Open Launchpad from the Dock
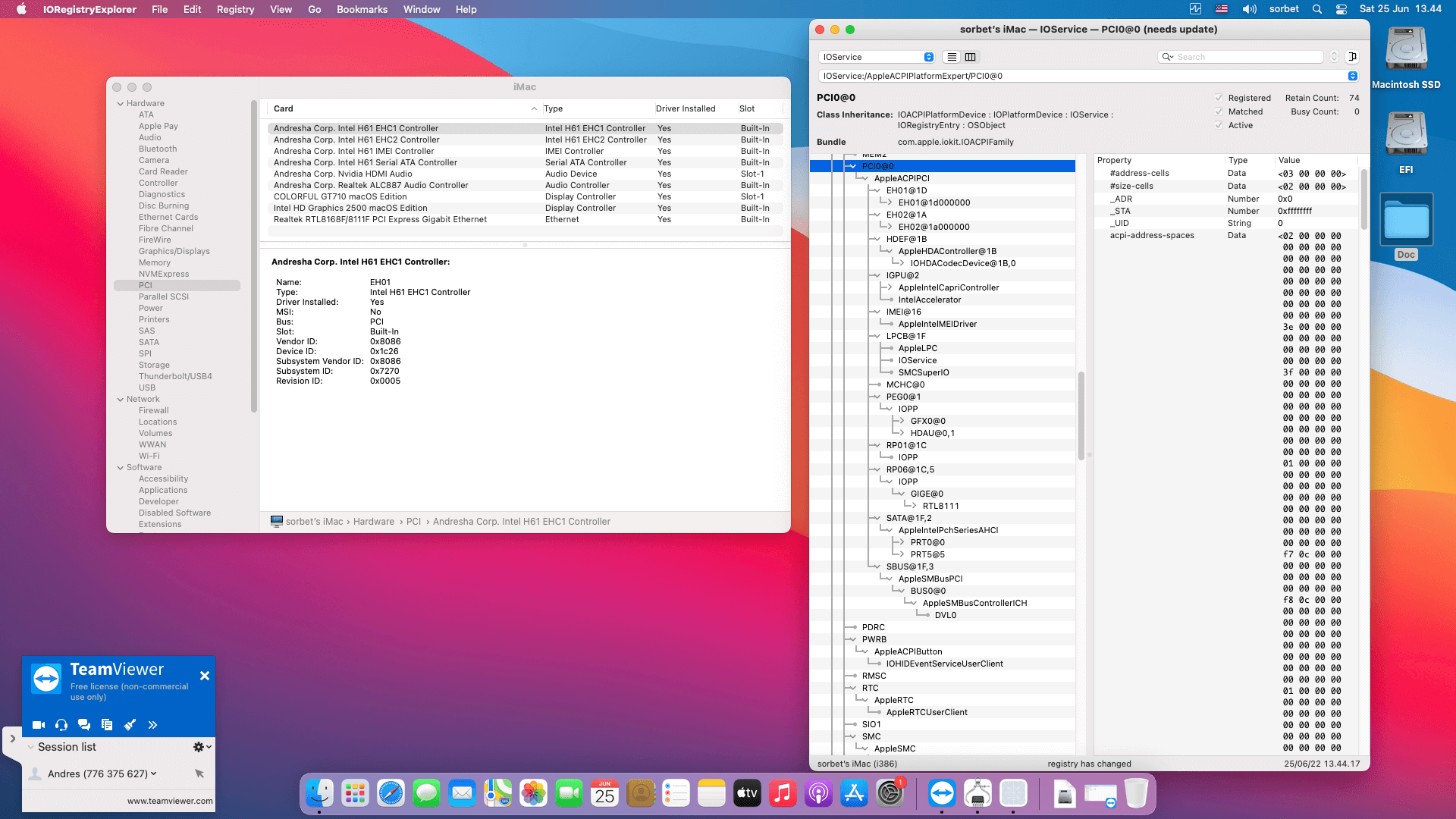1456x819 pixels. click(355, 794)
